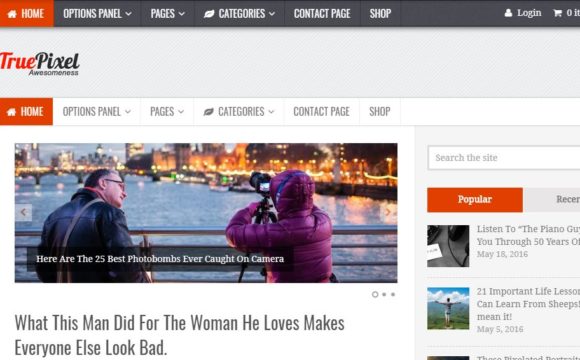Click the leaf icon beside CATEGORIES in the white nav

tap(209, 112)
